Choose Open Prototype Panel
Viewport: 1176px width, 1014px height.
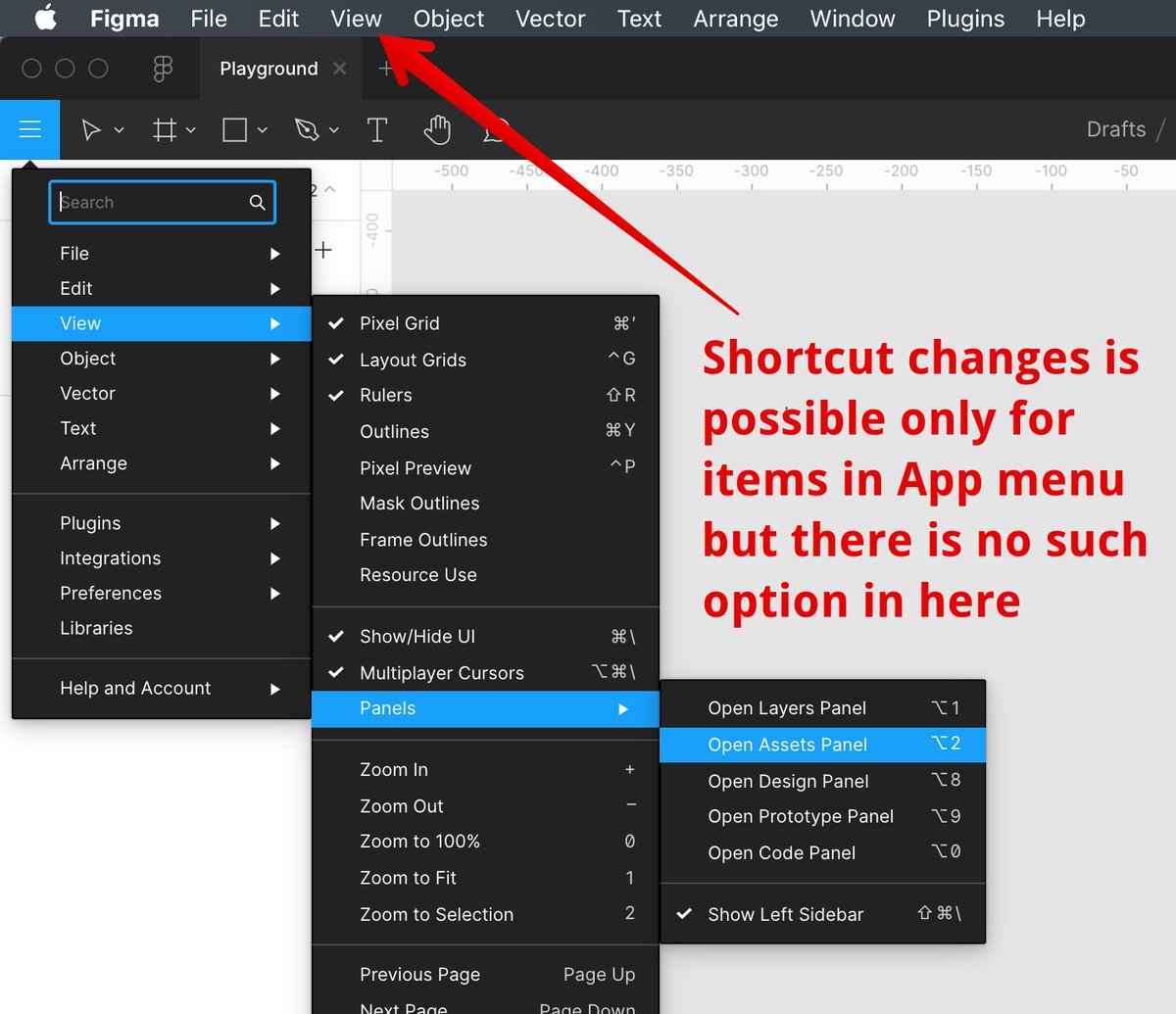823,816
